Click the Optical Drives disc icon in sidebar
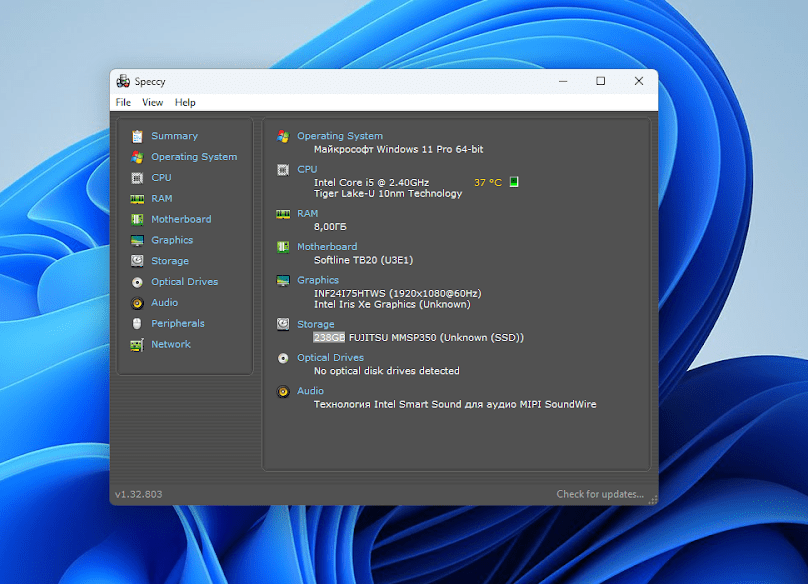808x584 pixels. [137, 282]
